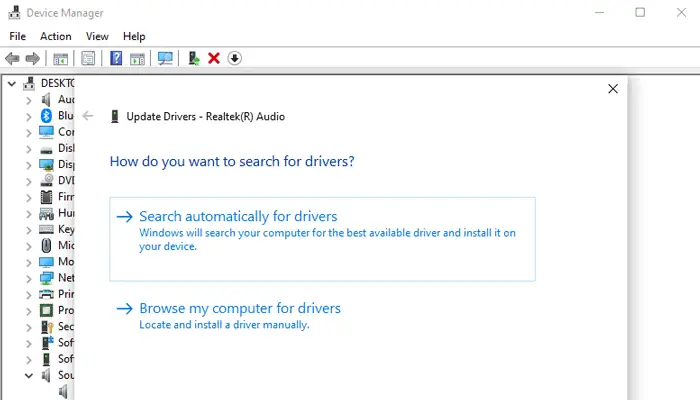Image resolution: width=700 pixels, height=400 pixels.
Task: Click the red X uninstall device icon
Action: (214, 58)
